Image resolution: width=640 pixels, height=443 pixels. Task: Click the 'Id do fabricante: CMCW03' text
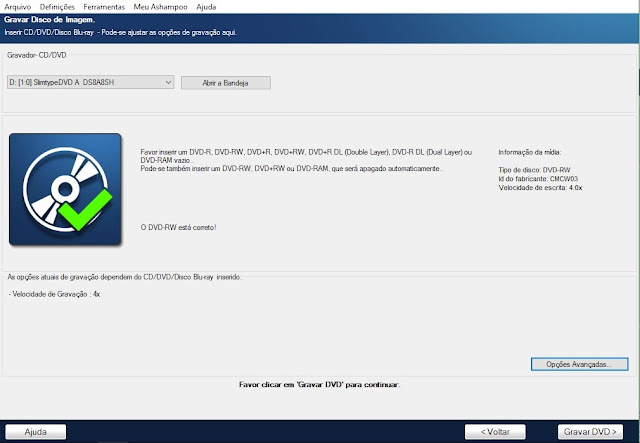click(x=538, y=179)
